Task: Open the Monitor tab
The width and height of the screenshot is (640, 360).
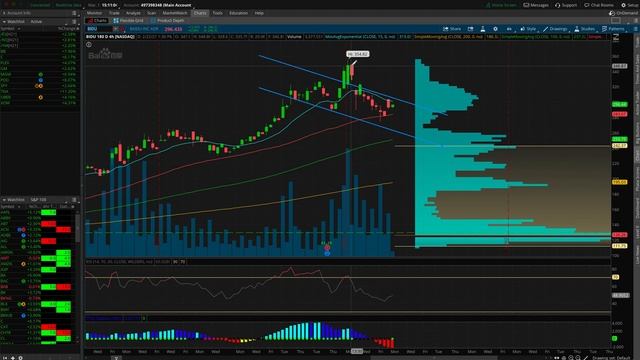Action: coord(94,13)
